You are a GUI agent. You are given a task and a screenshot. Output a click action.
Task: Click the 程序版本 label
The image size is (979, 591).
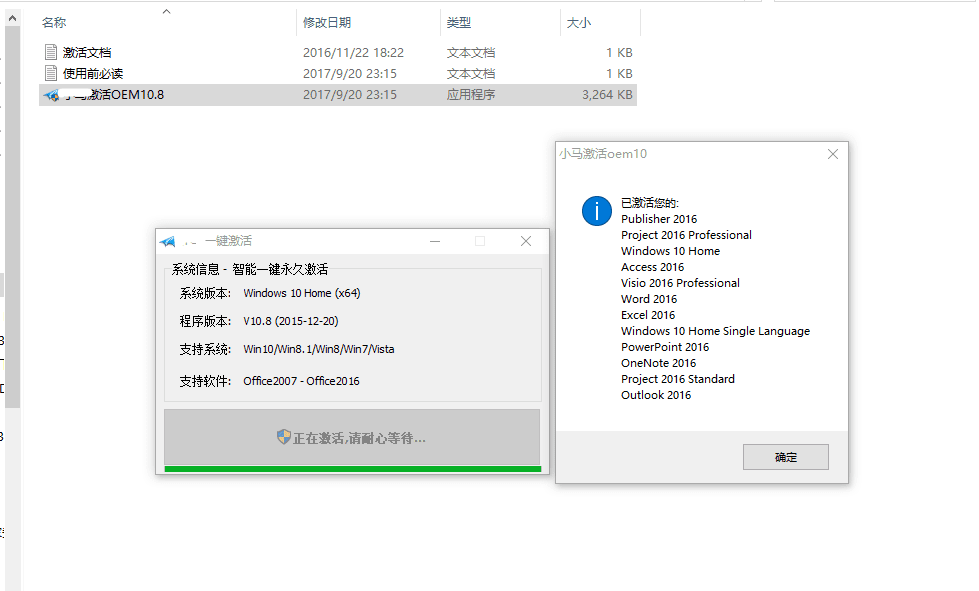[x=205, y=321]
